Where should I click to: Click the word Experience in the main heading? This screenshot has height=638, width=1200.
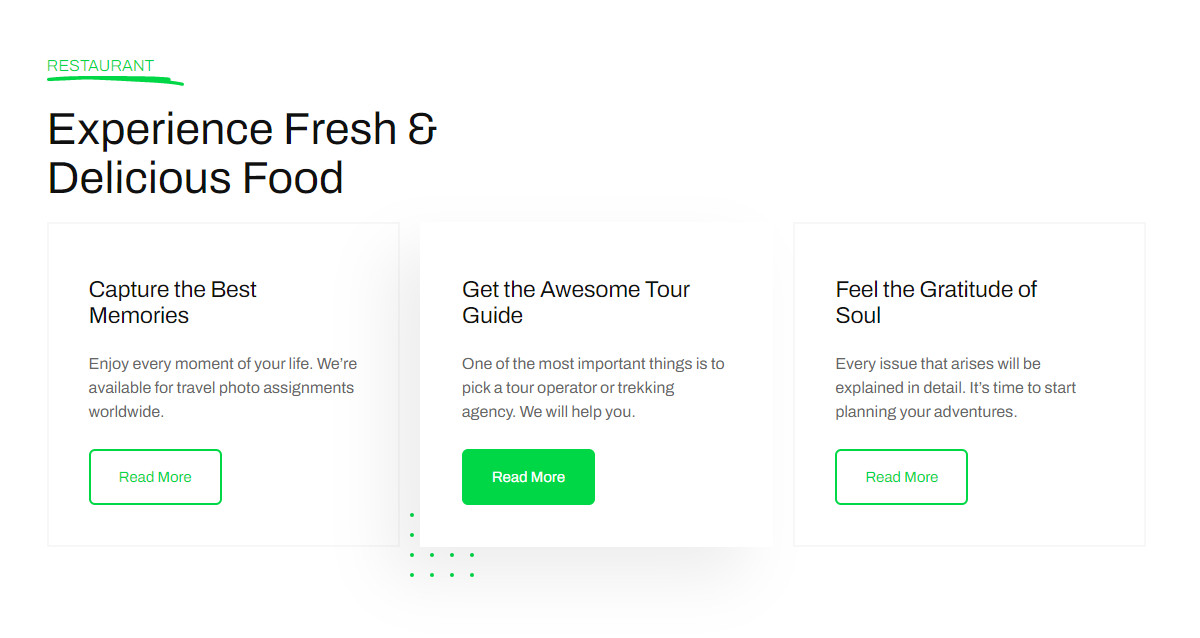(160, 130)
